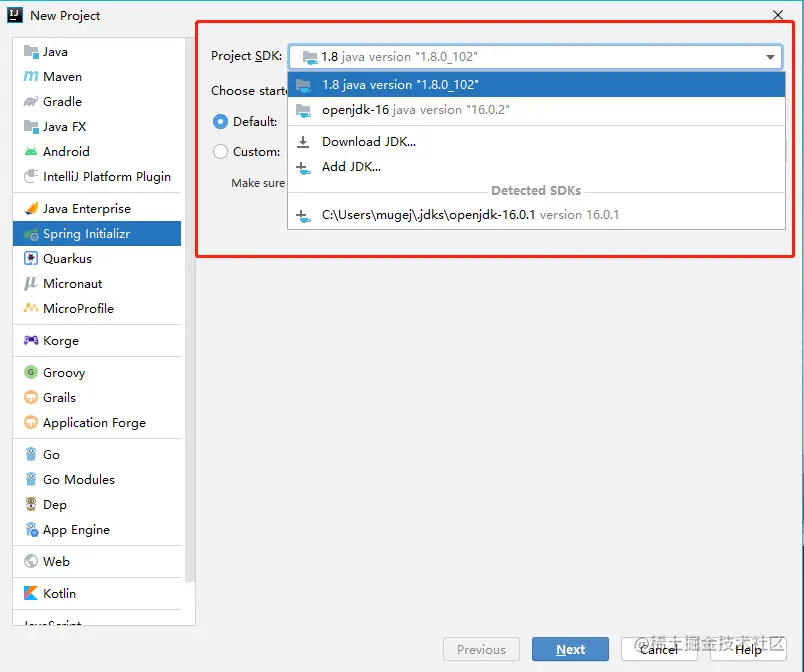The image size is (804, 672).
Task: Click the Dep owl icon
Action: [x=31, y=504]
